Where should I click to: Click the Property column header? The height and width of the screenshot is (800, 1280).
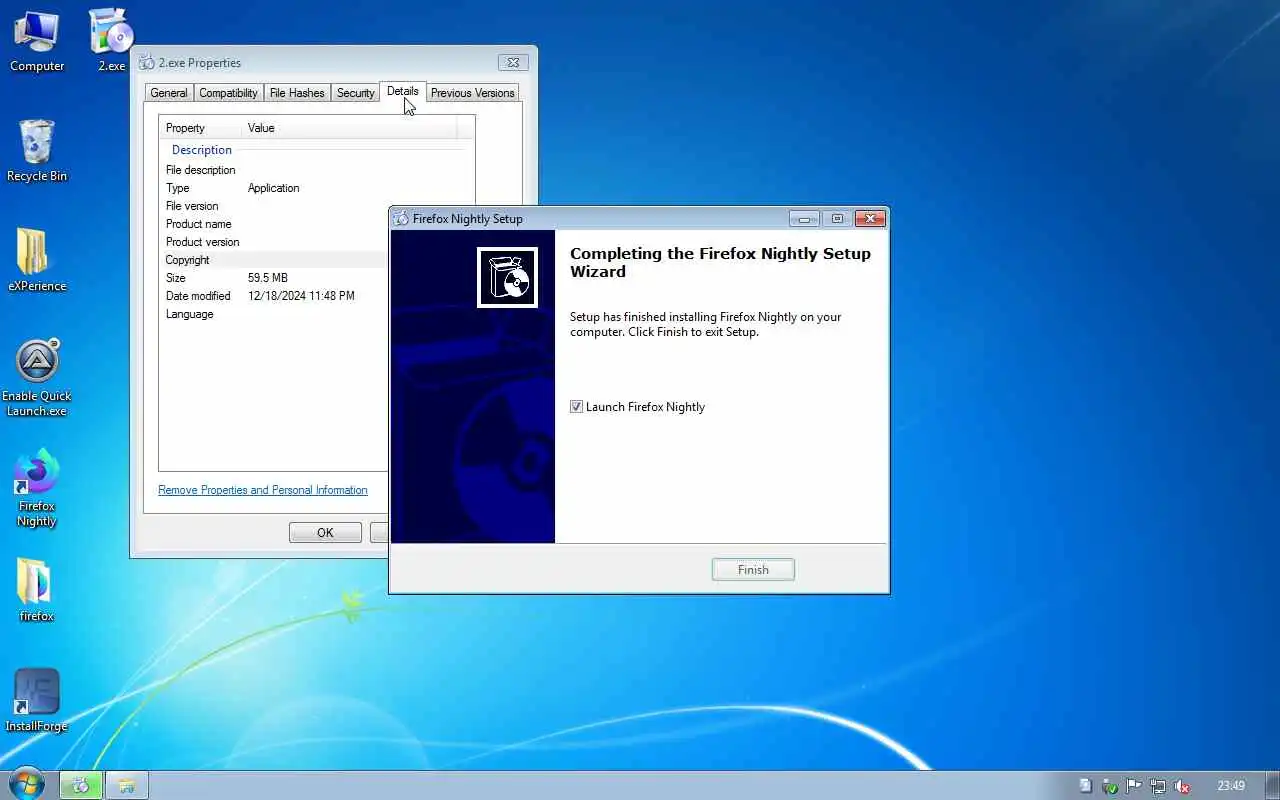[201, 128]
